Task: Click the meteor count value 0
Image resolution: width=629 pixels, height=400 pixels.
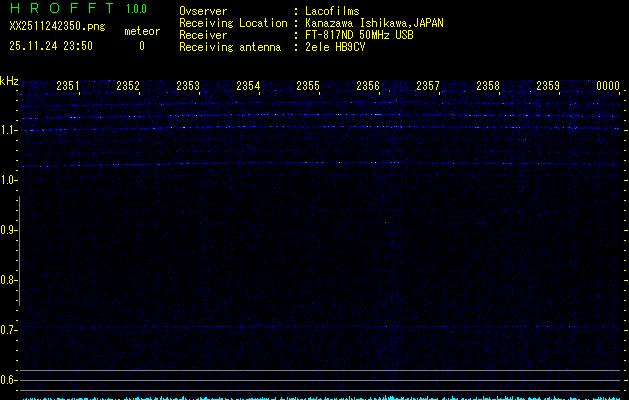Action: pos(141,46)
